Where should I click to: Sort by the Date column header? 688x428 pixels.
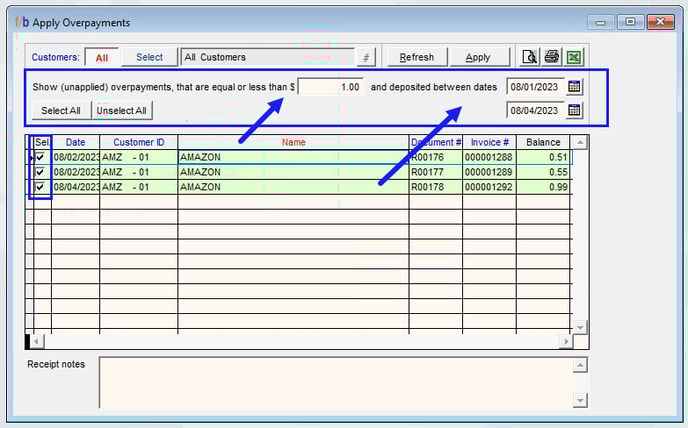(75, 142)
